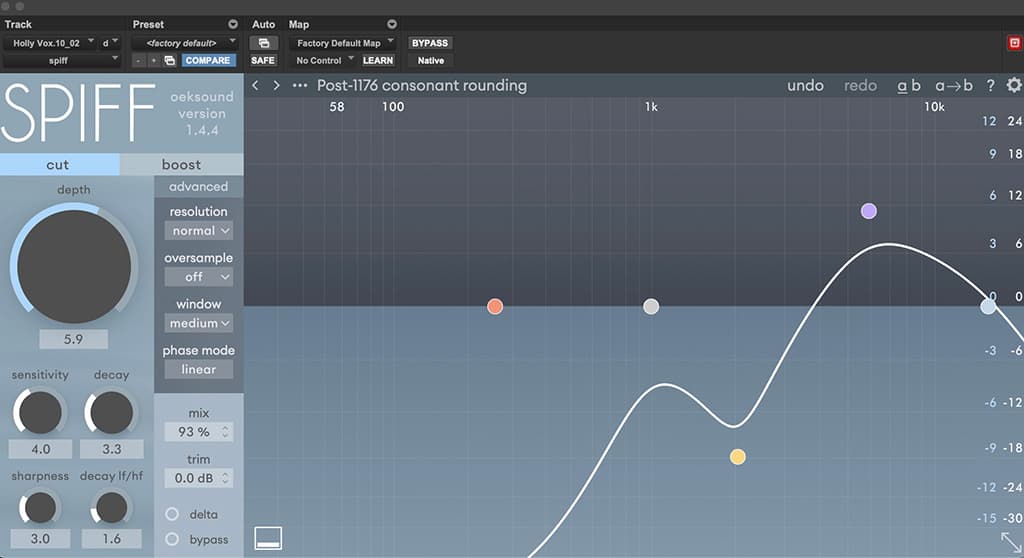The width and height of the screenshot is (1024, 558).
Task: Toggle the spectrum display icon
Action: 268,538
